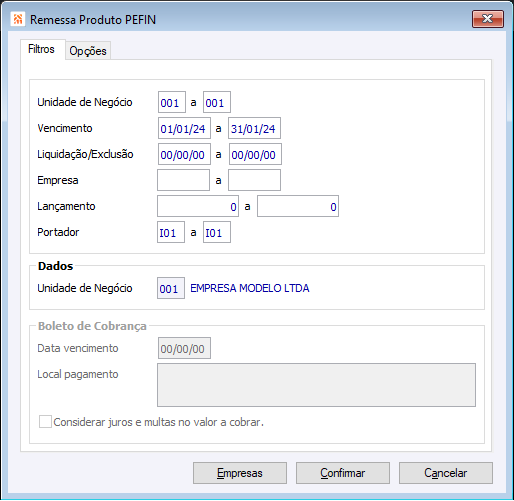Click the Lançamento ending value field
The width and height of the screenshot is (514, 501).
coord(298,206)
